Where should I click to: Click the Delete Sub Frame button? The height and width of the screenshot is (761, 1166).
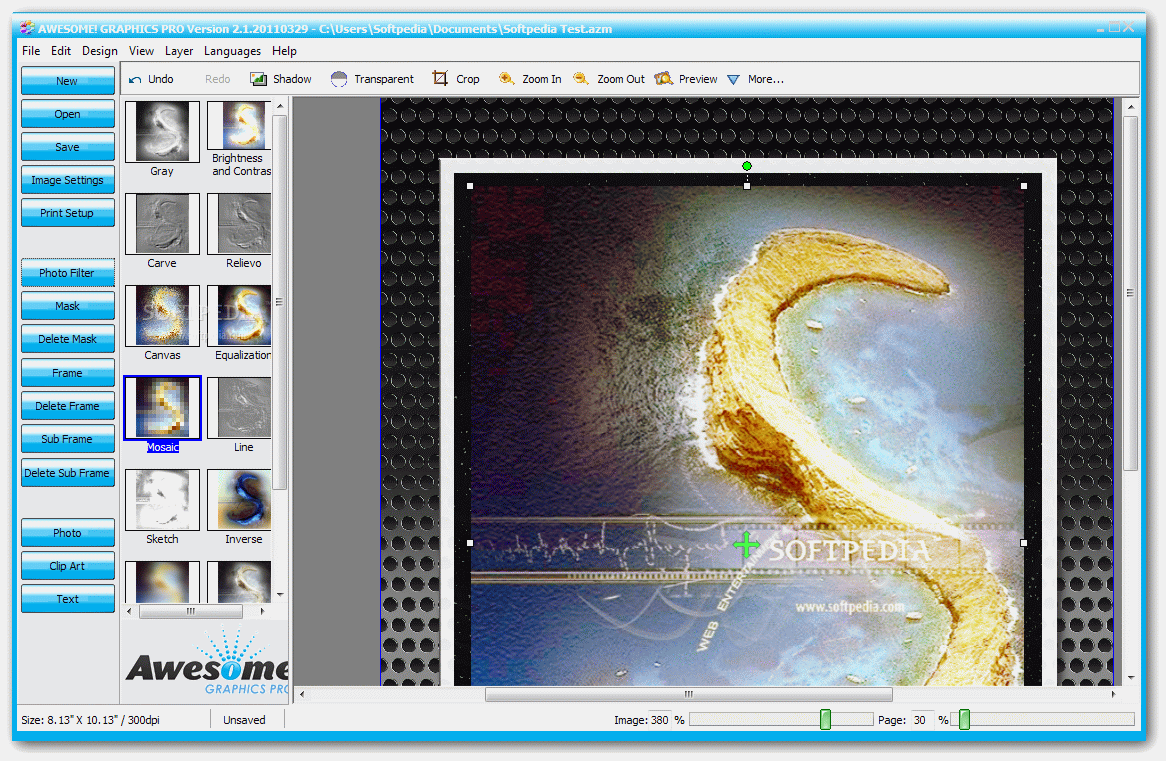tap(68, 472)
